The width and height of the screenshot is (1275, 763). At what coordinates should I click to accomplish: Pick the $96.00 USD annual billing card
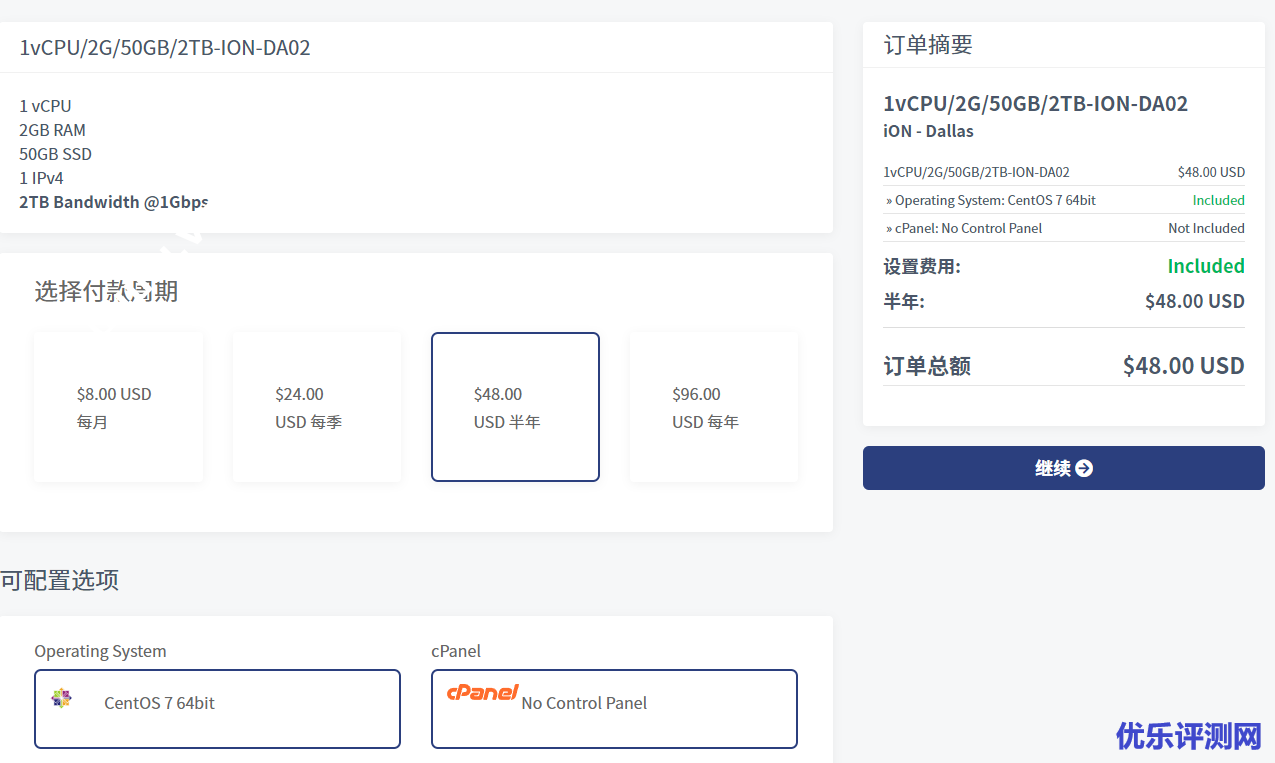tap(714, 407)
